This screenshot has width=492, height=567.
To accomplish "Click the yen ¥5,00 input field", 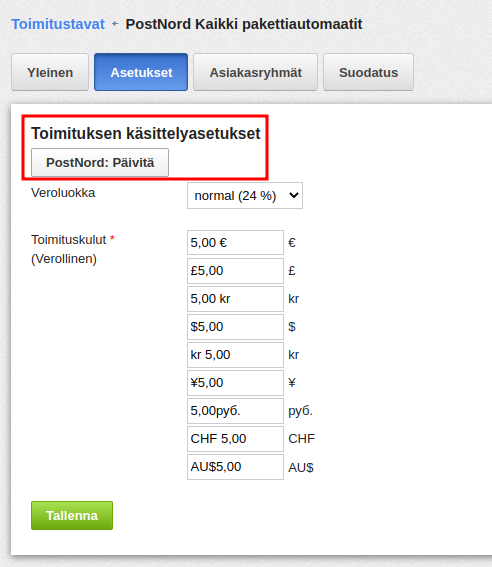I will click(x=235, y=383).
